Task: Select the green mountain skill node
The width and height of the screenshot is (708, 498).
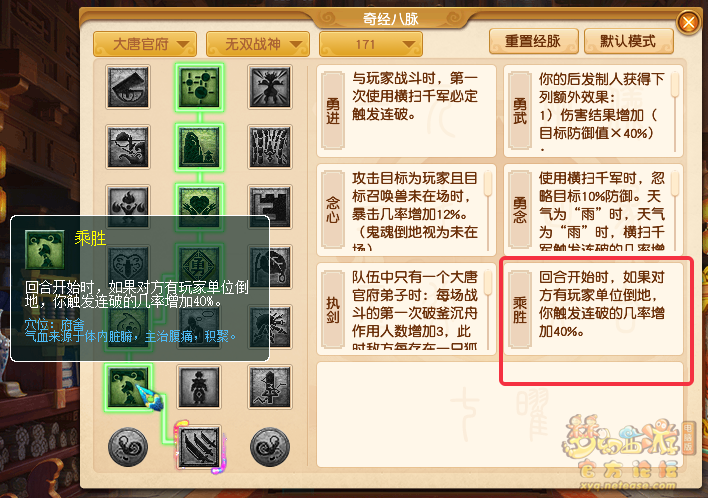Action: pos(200,147)
